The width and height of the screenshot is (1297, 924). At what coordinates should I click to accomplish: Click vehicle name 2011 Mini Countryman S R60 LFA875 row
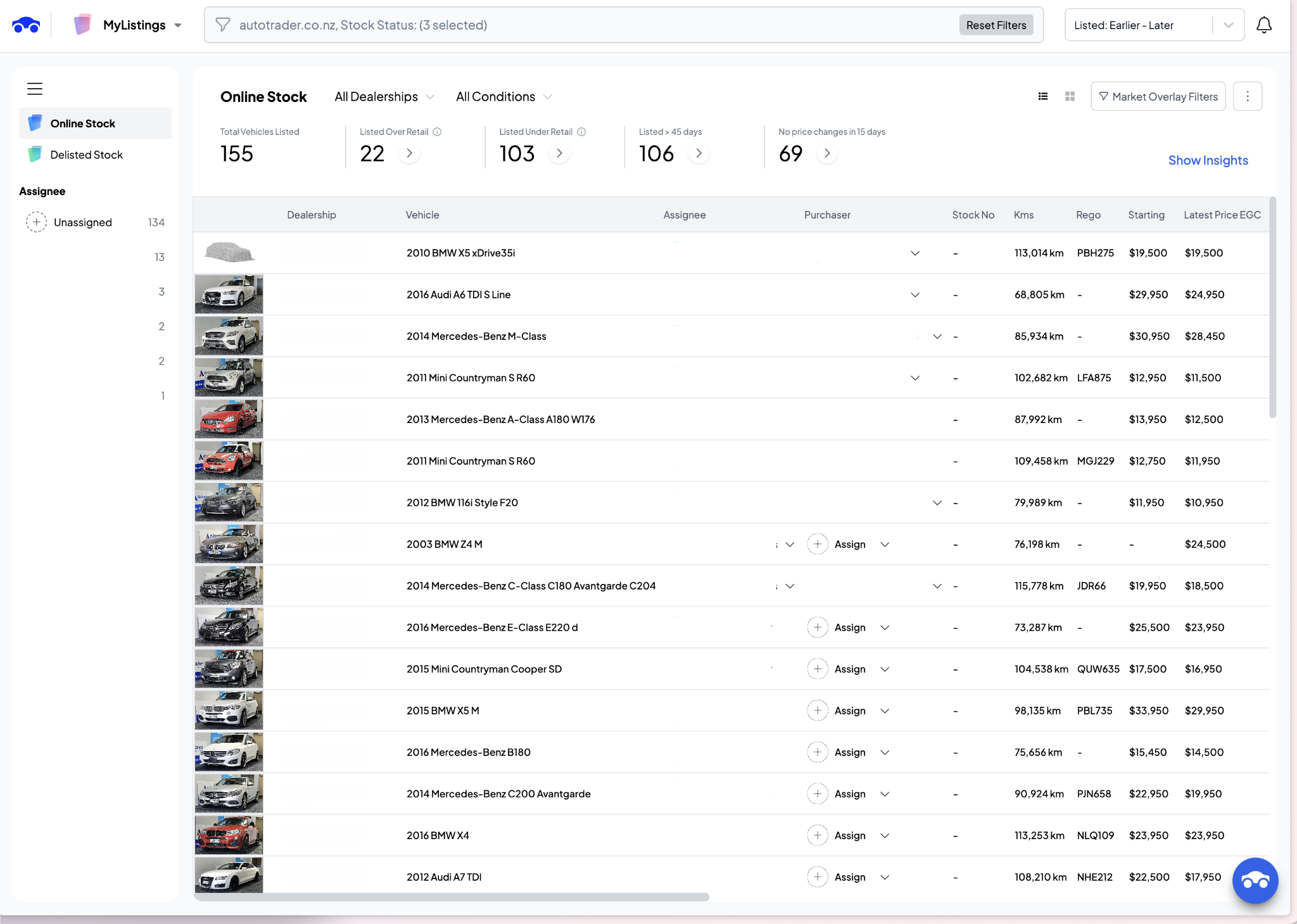pyautogui.click(x=471, y=378)
